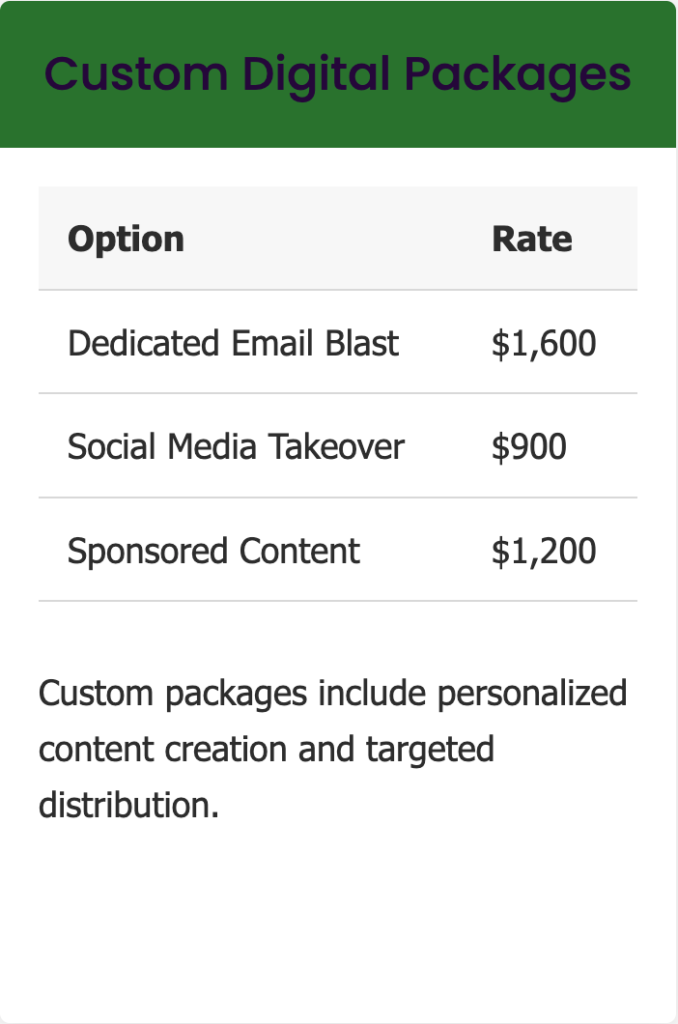Image resolution: width=678 pixels, height=1024 pixels.
Task: Click the word 'Takeover' in the table
Action: [336, 447]
